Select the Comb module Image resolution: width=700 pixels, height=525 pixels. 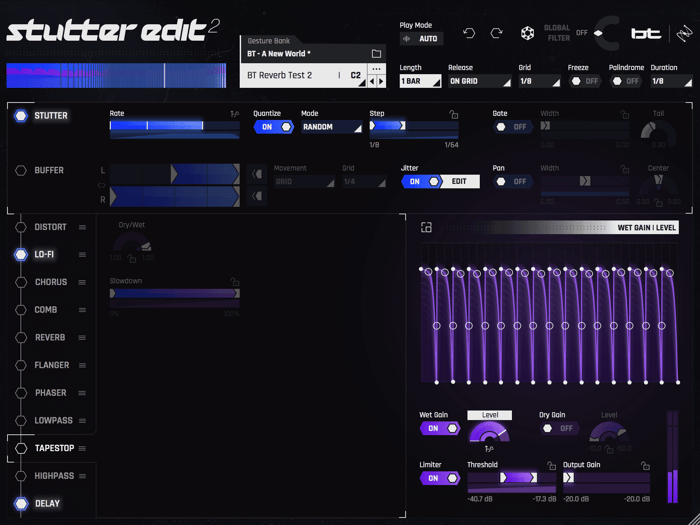coord(46,310)
